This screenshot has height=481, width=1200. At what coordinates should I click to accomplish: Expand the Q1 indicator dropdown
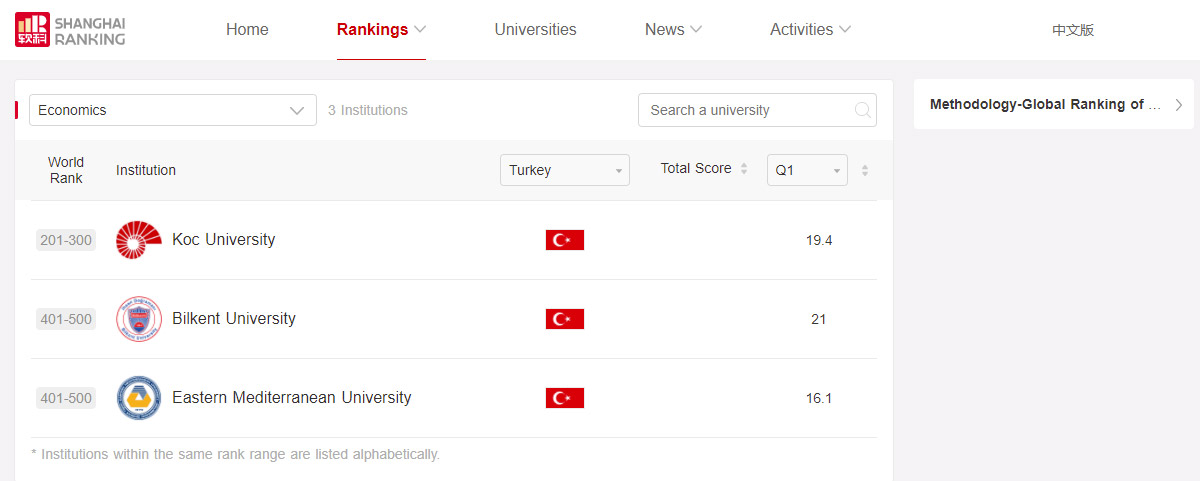(x=806, y=170)
